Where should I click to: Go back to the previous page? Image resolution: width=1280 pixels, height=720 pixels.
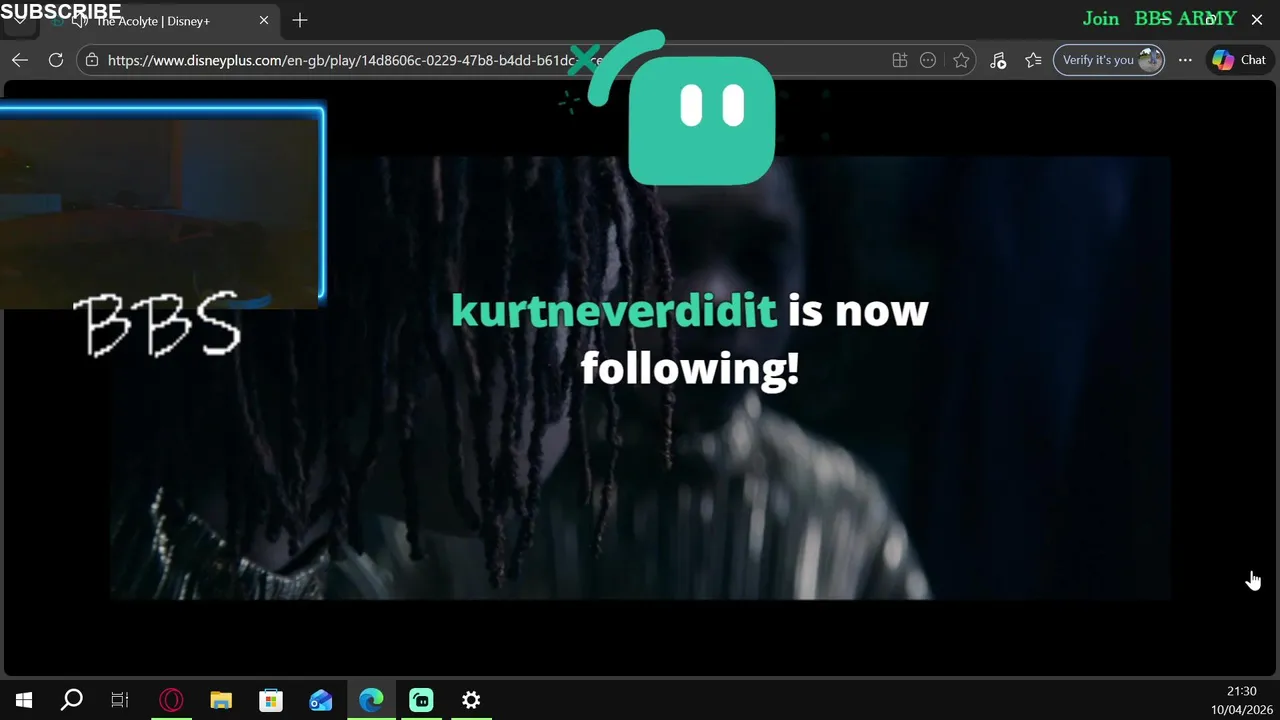coord(20,60)
